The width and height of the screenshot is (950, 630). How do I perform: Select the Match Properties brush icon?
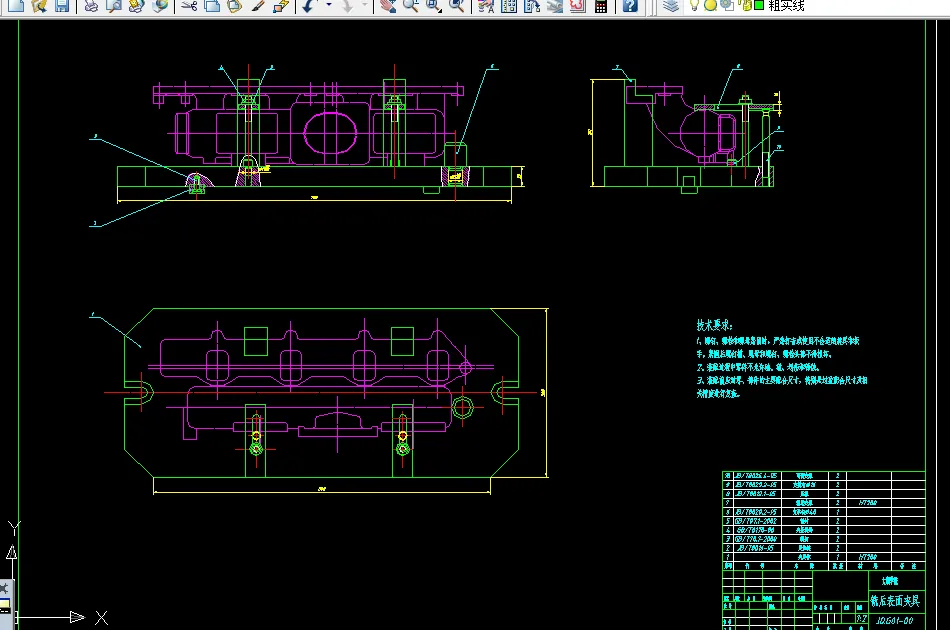[x=258, y=5]
